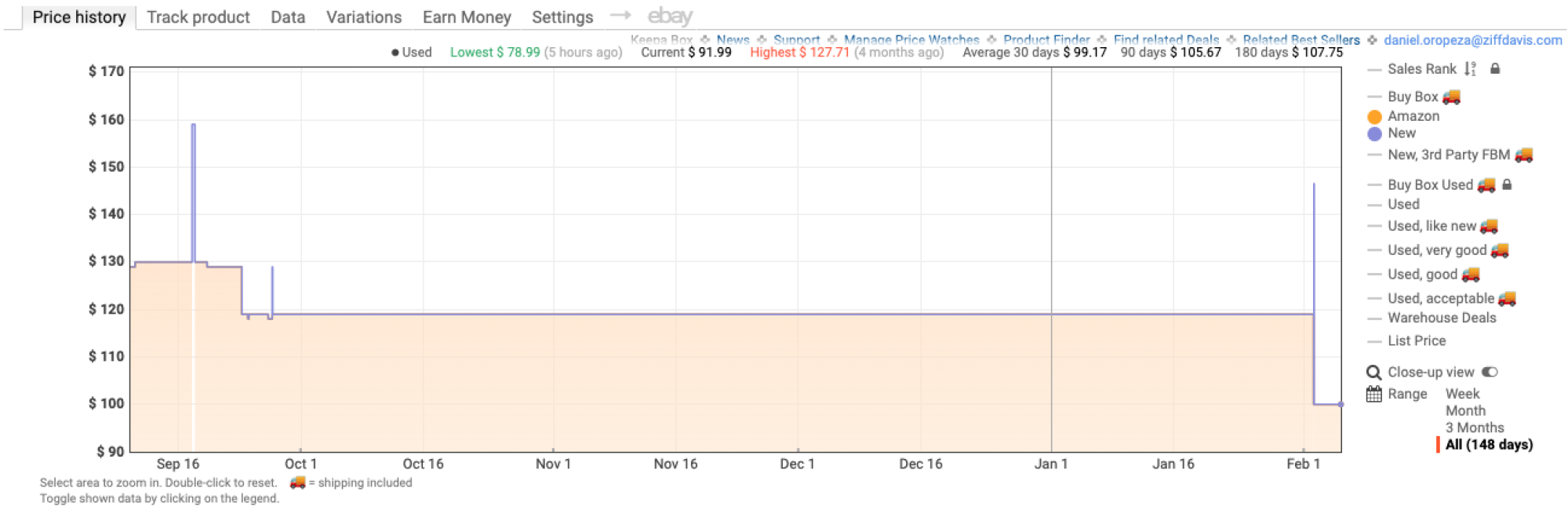Click the calendar icon beside Range
Image resolution: width=1568 pixels, height=517 pixels.
click(x=1373, y=394)
